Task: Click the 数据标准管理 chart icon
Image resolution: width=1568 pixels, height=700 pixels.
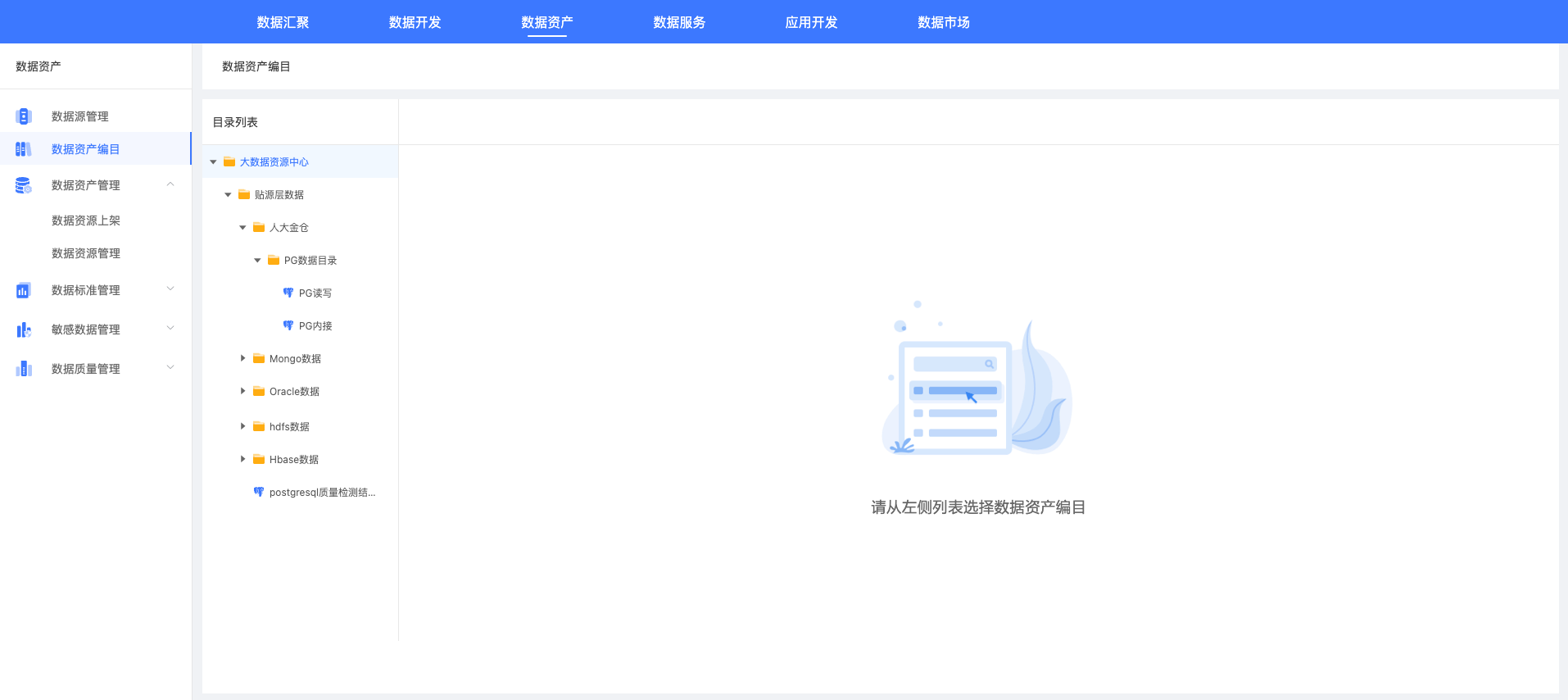Action: [24, 290]
